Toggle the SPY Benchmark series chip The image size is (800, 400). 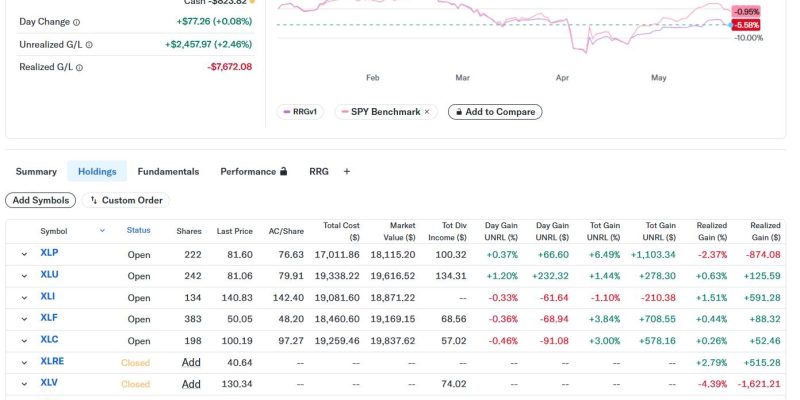pos(386,112)
